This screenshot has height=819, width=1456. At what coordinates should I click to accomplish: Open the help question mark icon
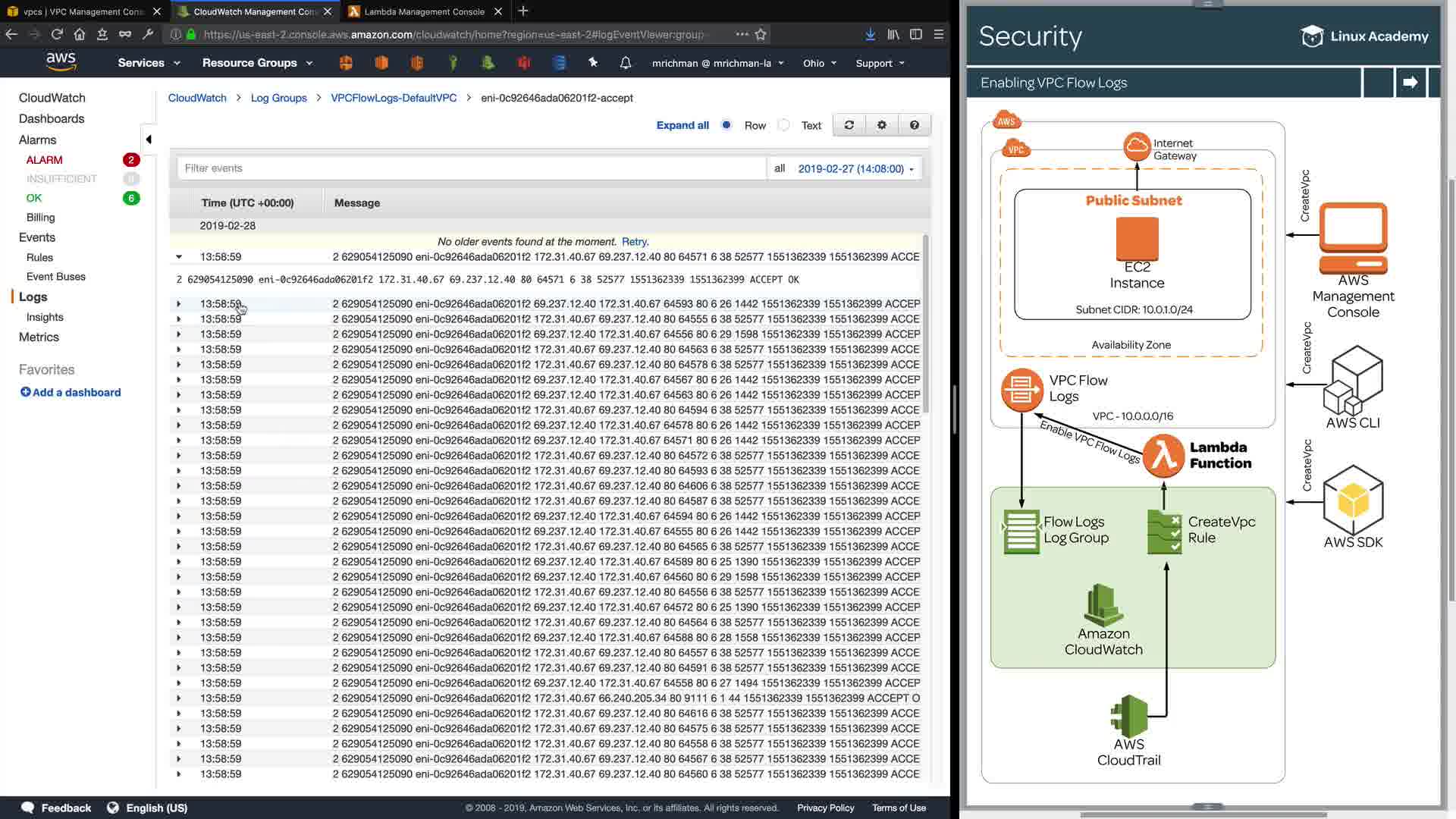[x=915, y=125]
